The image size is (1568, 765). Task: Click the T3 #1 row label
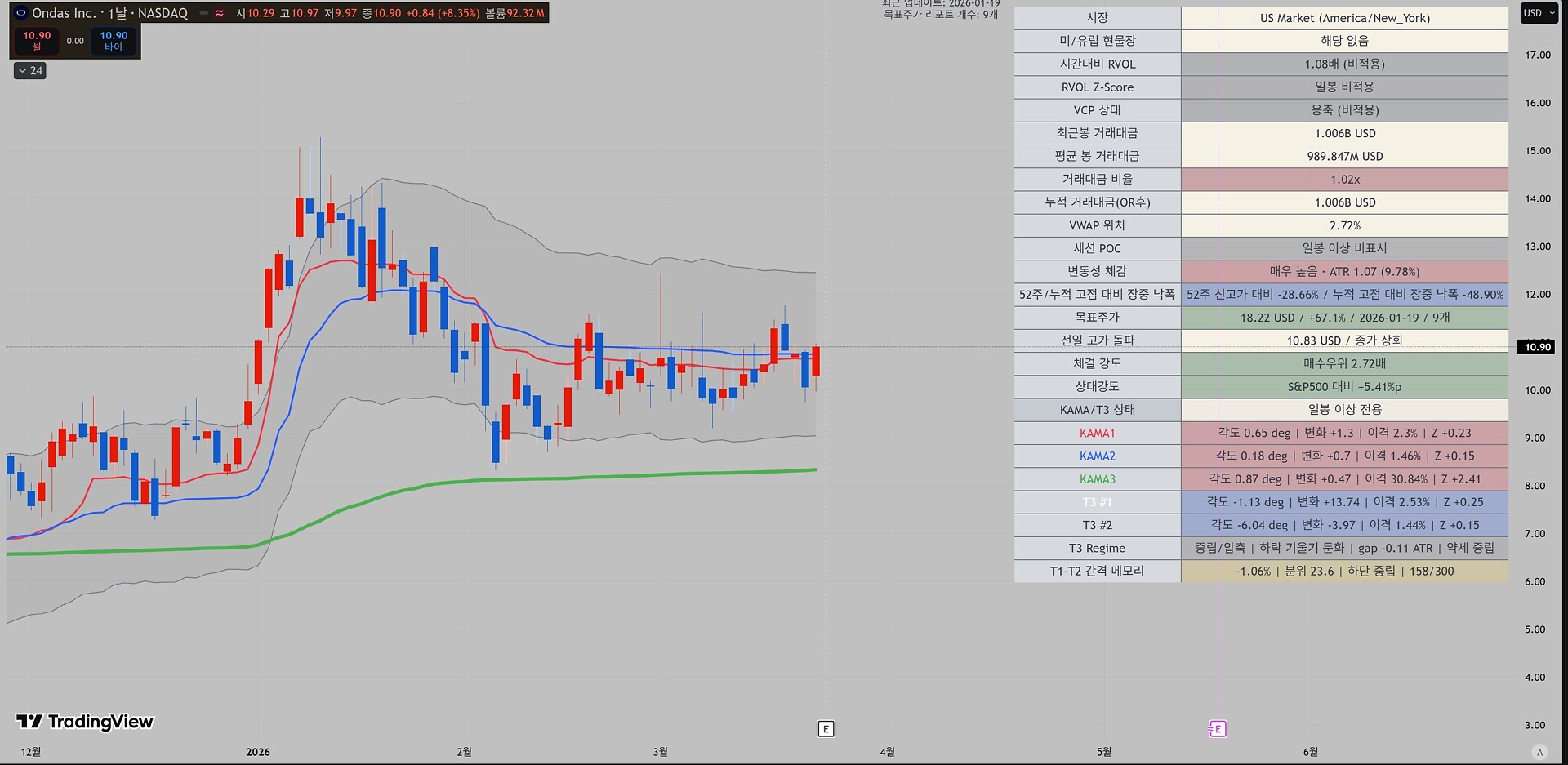point(1097,502)
